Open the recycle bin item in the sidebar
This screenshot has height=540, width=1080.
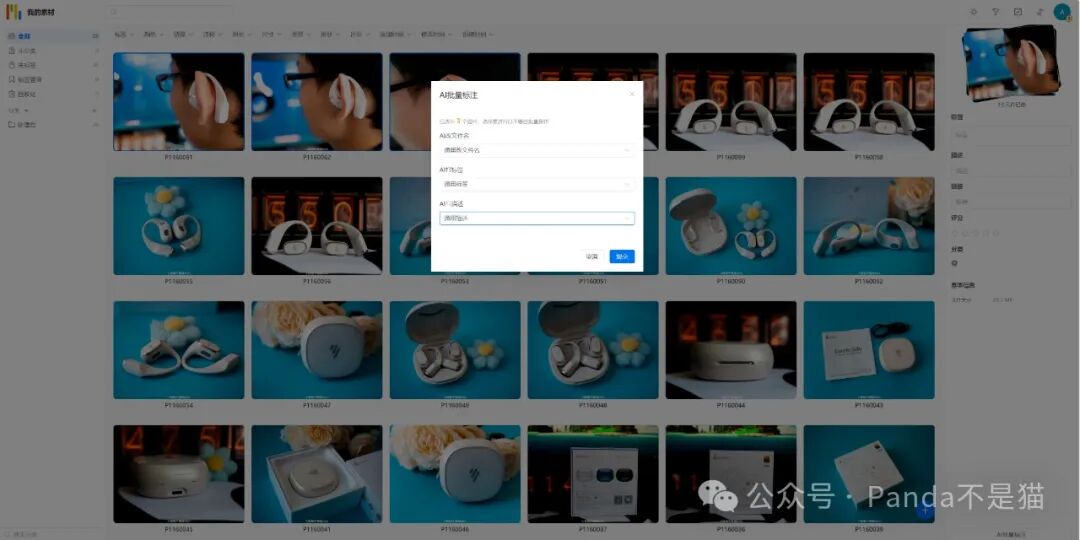(x=52, y=94)
